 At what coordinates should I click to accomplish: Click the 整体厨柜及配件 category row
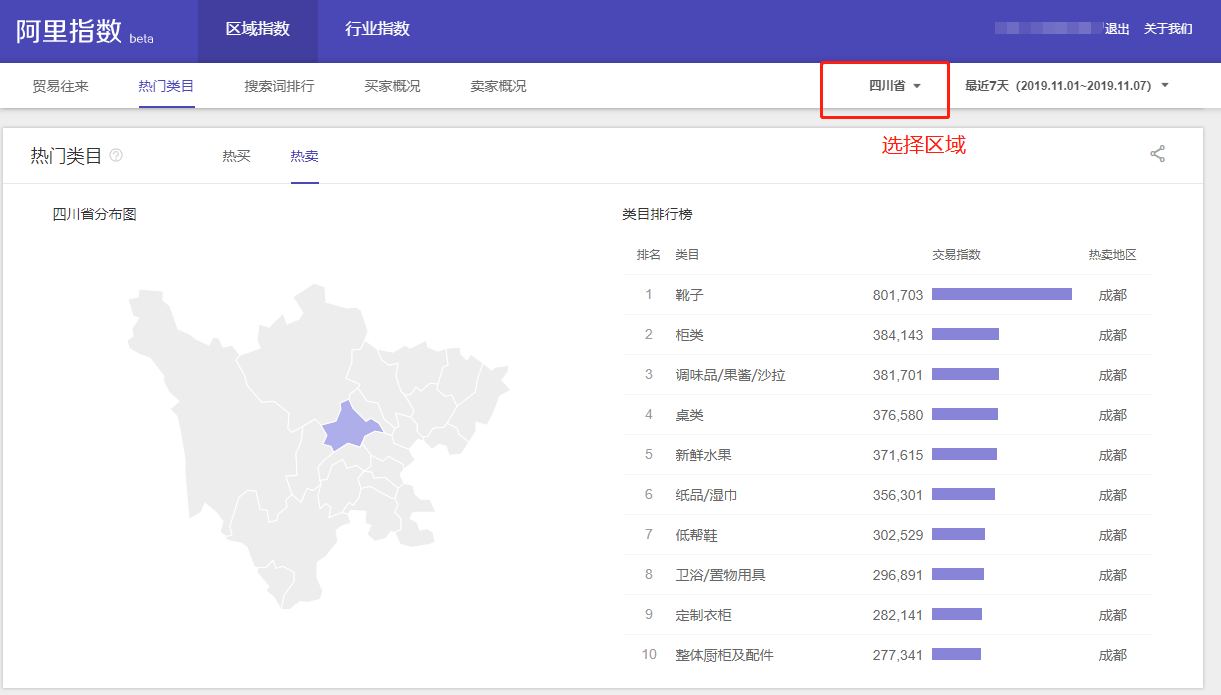[x=887, y=655]
